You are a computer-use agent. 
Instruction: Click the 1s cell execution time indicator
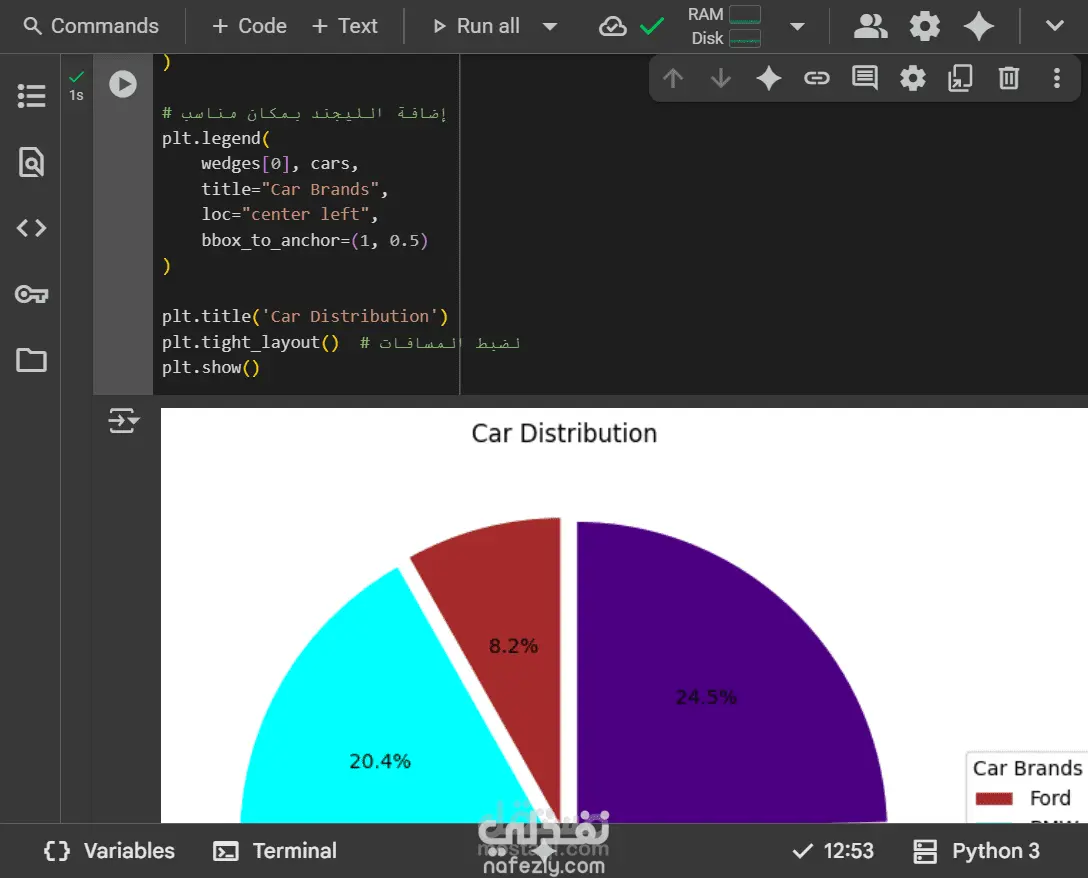pos(76,95)
